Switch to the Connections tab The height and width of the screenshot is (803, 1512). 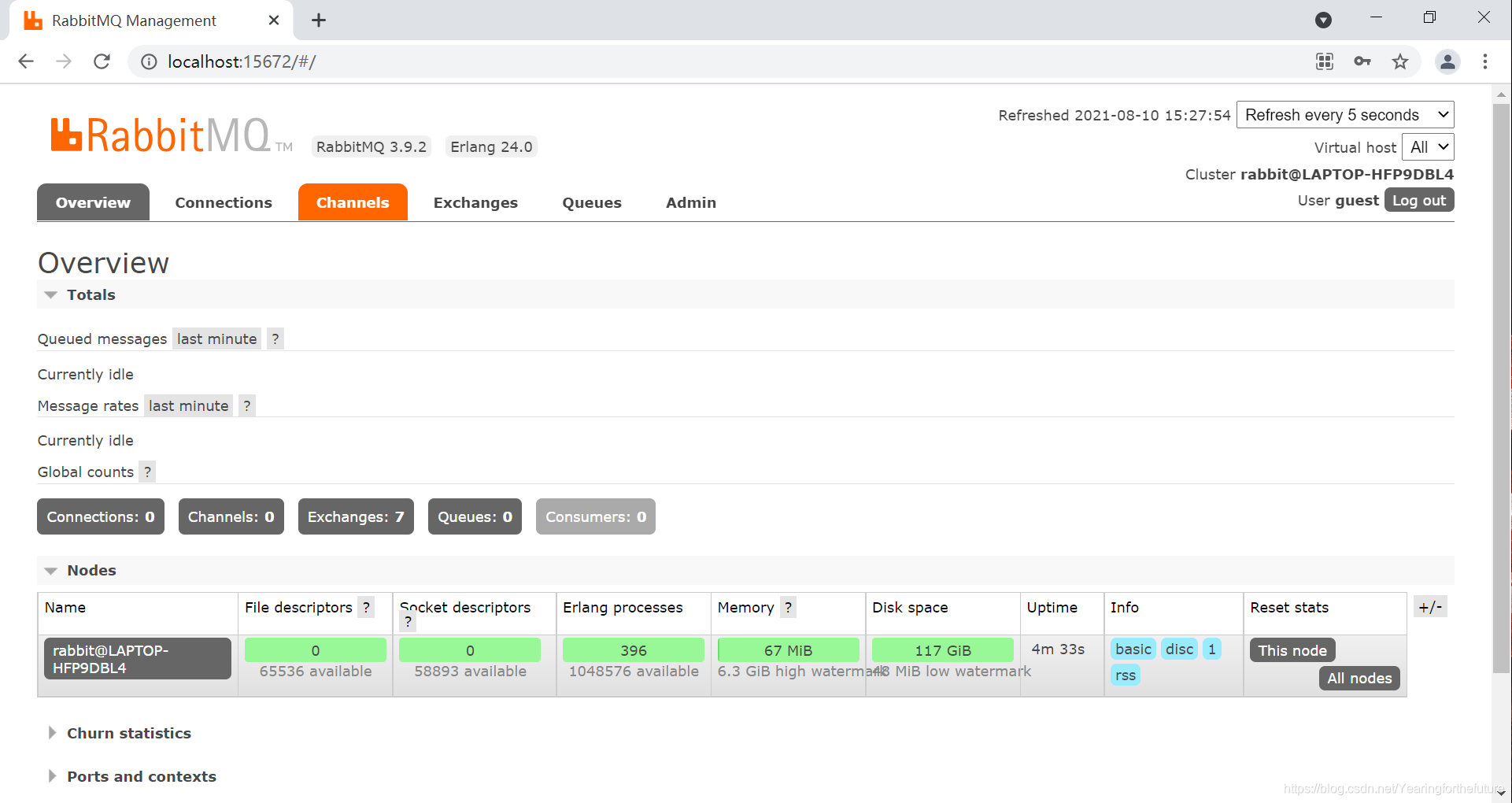[224, 202]
